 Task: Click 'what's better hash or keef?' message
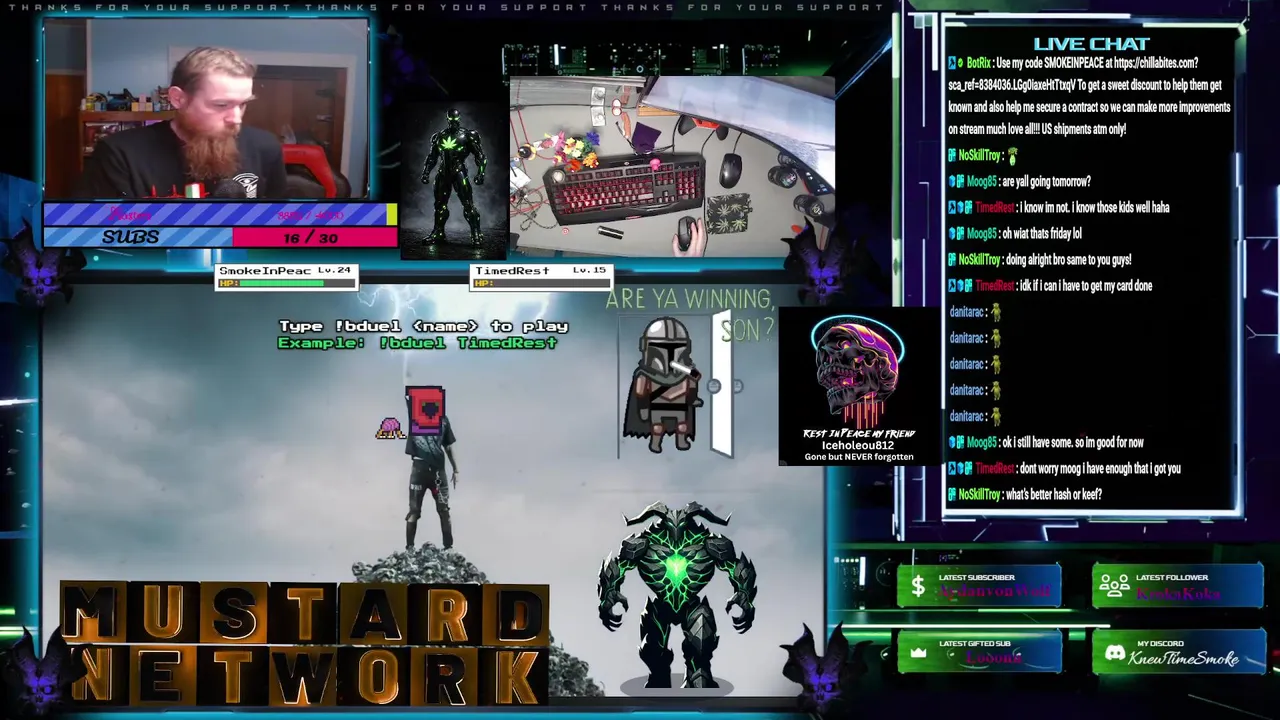point(1054,494)
